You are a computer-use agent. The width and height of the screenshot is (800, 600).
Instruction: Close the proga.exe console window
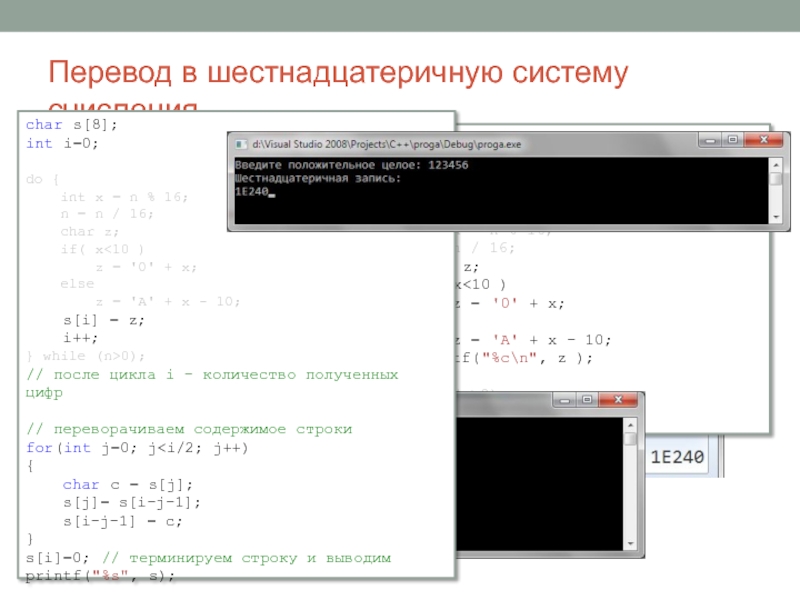click(x=763, y=140)
